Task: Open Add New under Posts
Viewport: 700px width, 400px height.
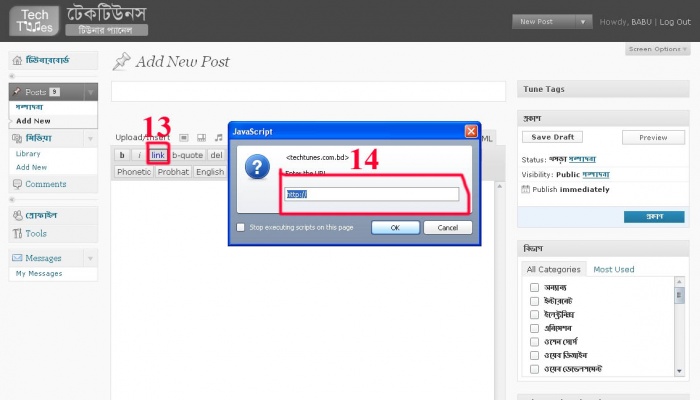Action: 33,121
